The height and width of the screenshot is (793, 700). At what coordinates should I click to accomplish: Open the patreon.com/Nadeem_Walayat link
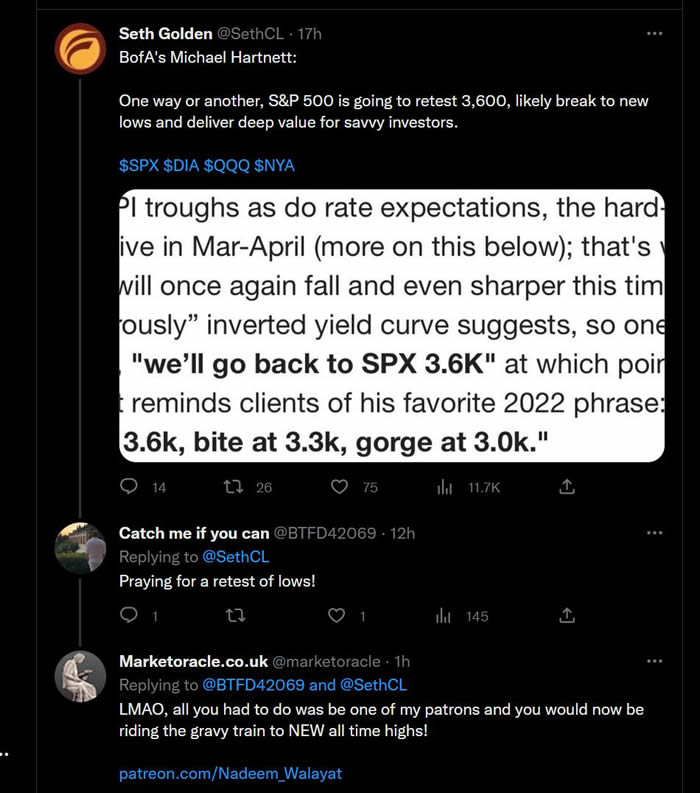231,773
